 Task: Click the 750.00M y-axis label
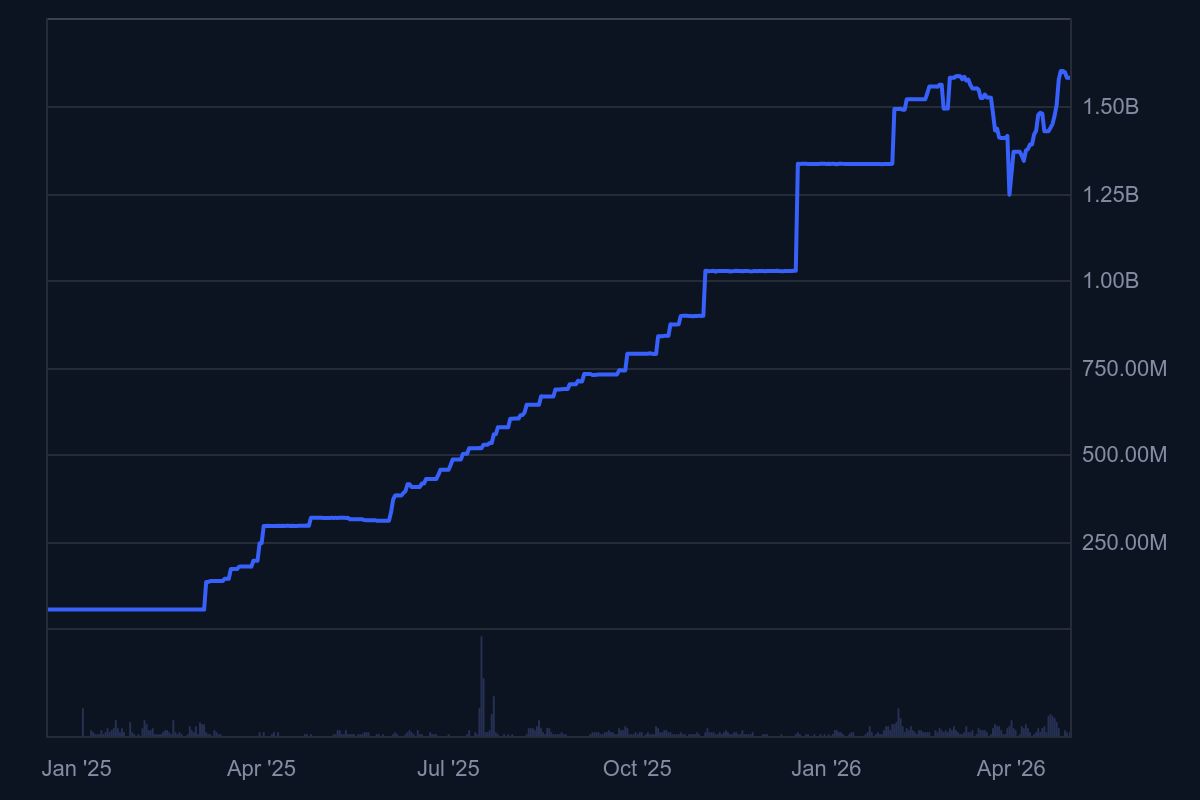click(x=1125, y=369)
